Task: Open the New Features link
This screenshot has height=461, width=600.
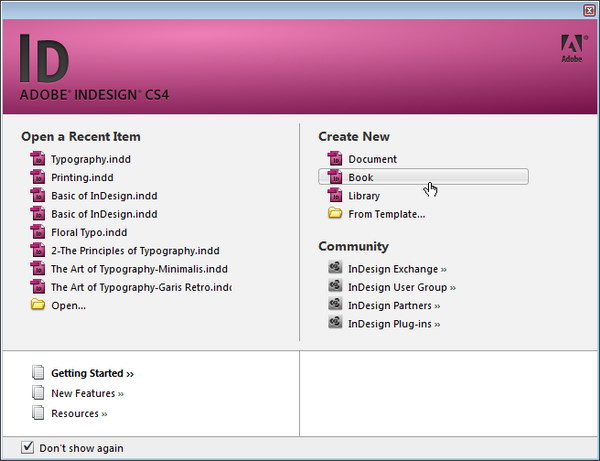Action: [87, 393]
